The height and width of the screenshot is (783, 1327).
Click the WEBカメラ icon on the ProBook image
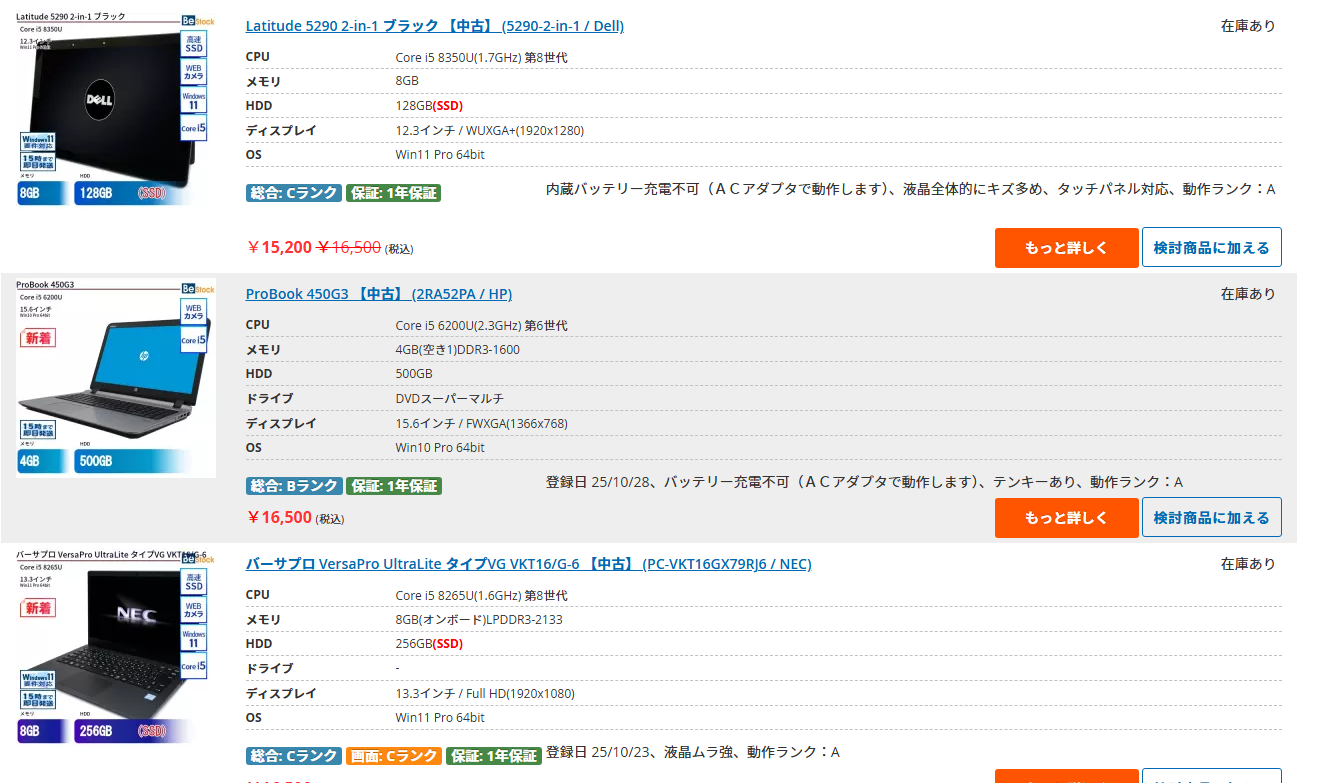point(193,311)
